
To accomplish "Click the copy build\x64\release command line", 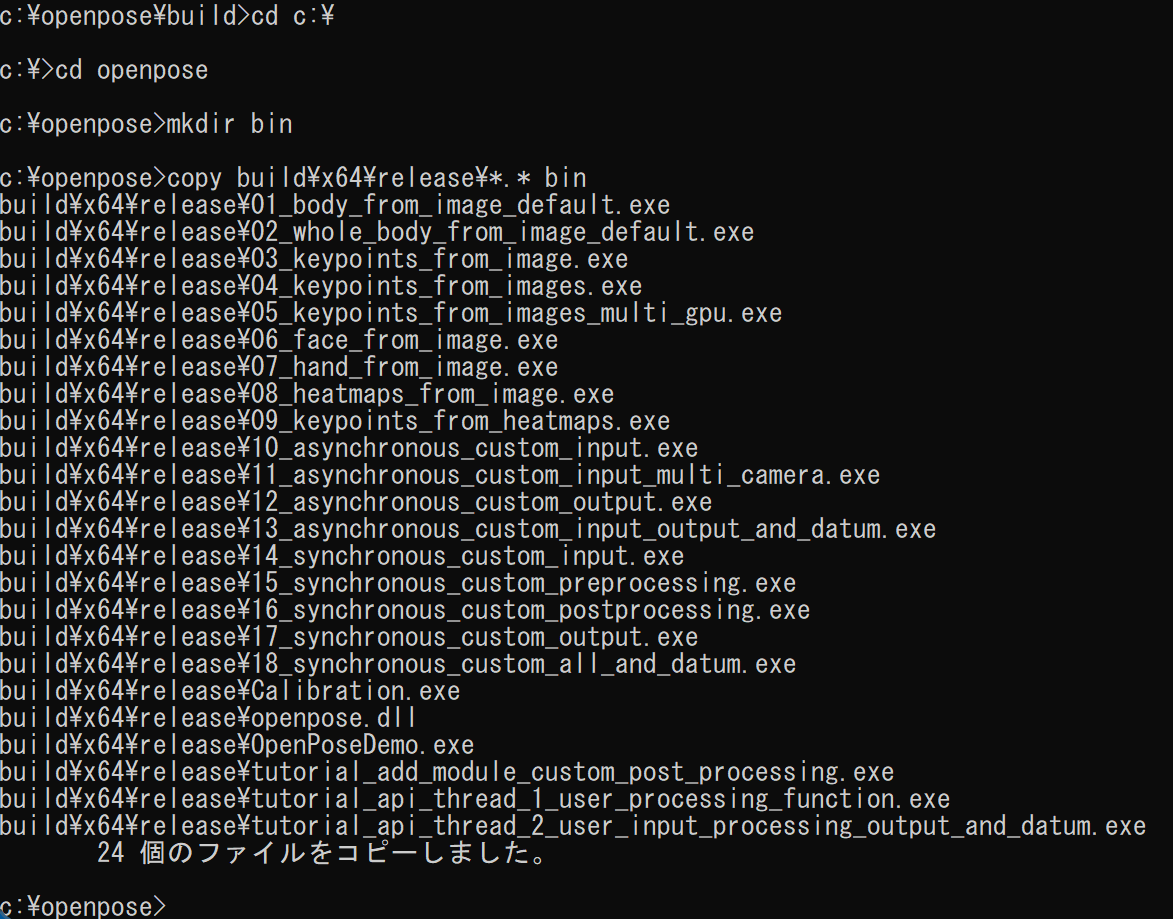I will point(293,178).
